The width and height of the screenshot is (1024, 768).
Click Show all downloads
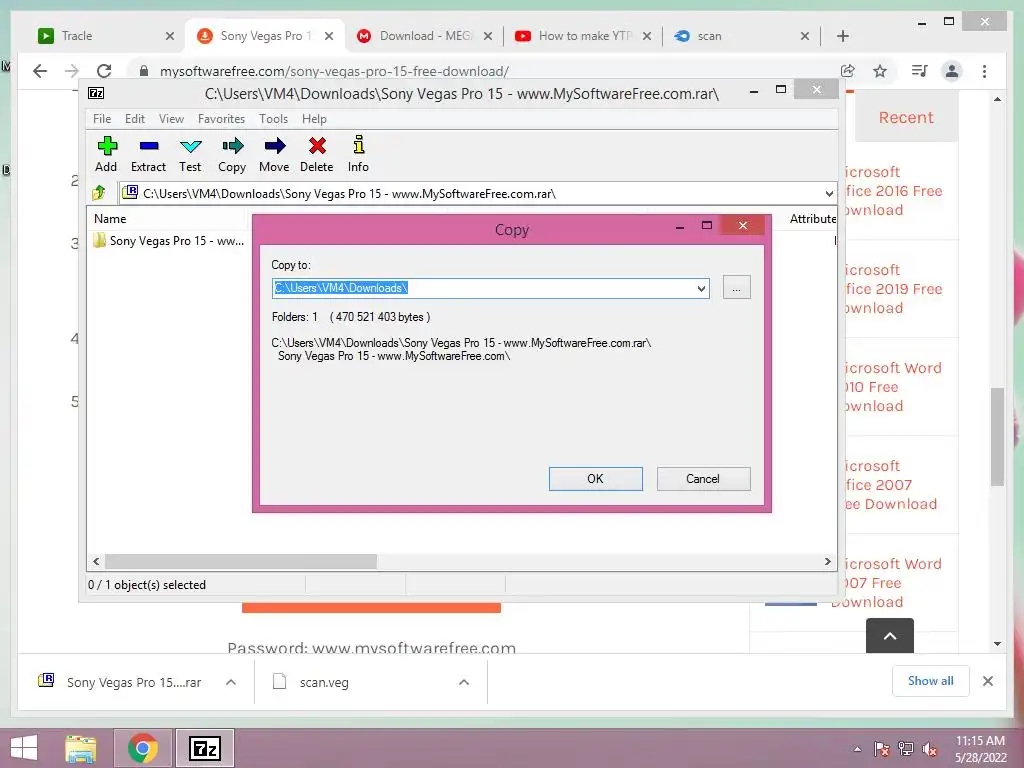pos(931,680)
